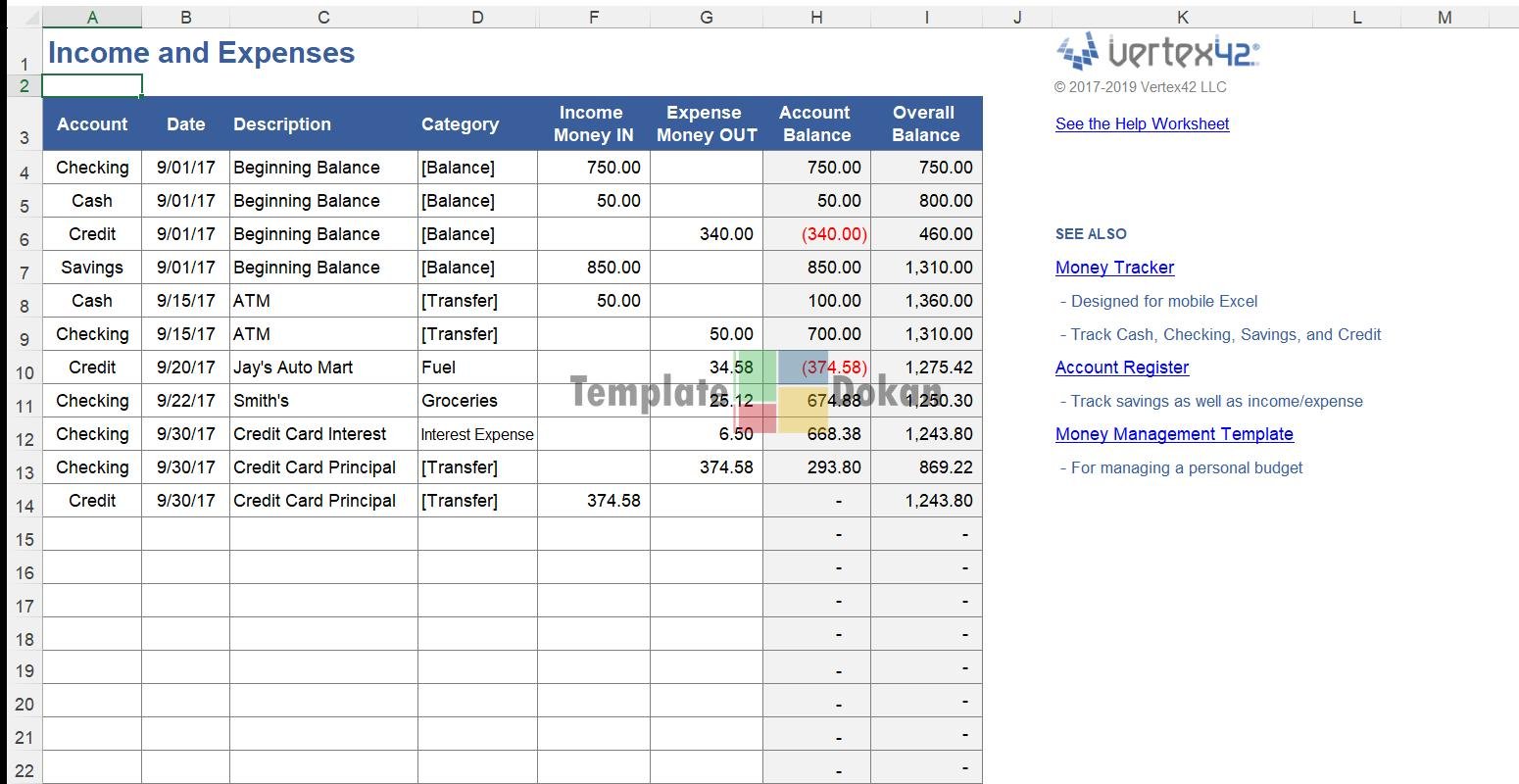Click the Vertex42 logo
The image size is (1519, 784).
coord(1157,51)
